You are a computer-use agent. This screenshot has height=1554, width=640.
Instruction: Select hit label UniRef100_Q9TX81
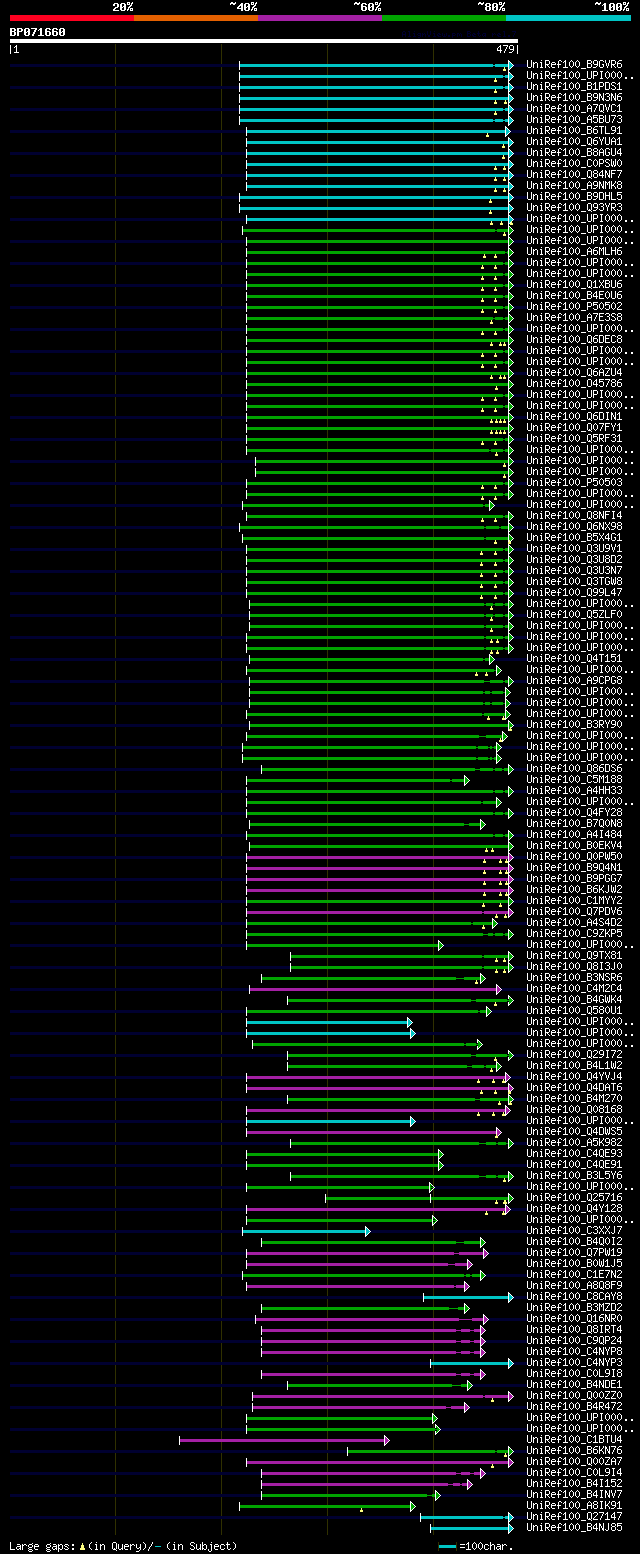(574, 955)
